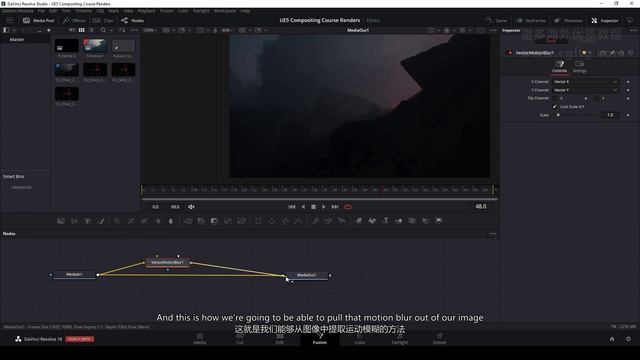Viewport: 640px width, 360px height.
Task: Add a Camera 3D tool
Action: point(412,221)
